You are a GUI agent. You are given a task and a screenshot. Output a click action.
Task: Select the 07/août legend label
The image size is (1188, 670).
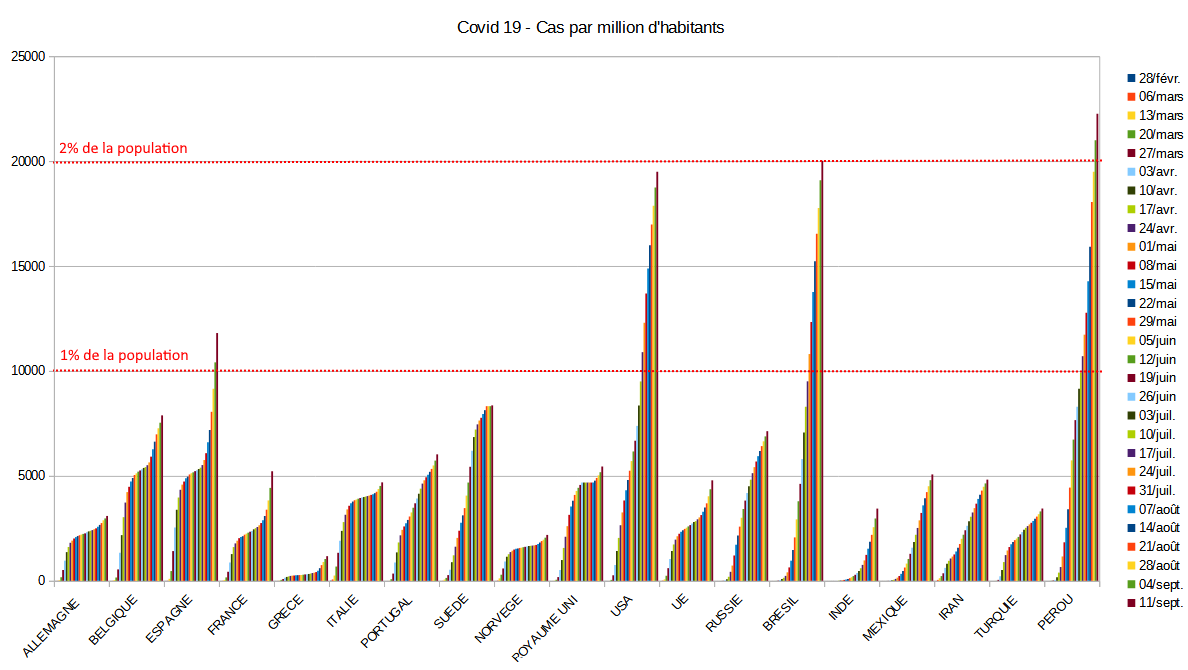click(1160, 509)
